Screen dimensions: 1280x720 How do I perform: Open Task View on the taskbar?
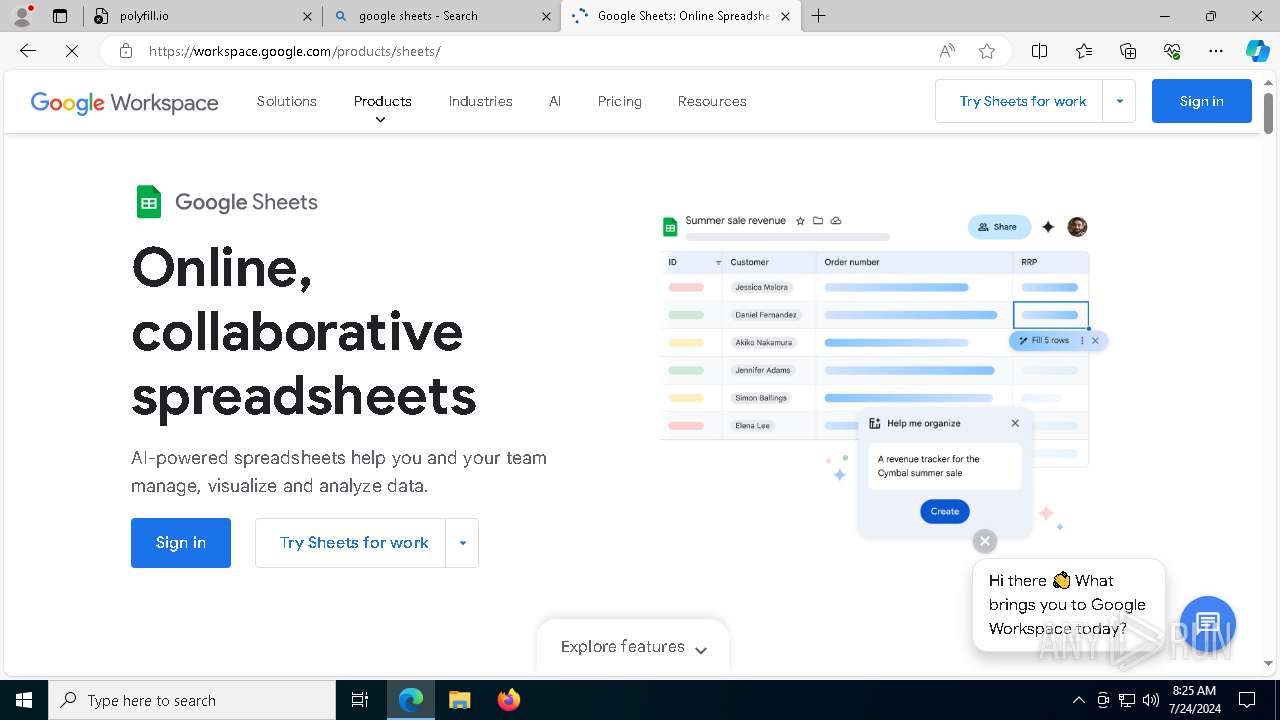(360, 700)
